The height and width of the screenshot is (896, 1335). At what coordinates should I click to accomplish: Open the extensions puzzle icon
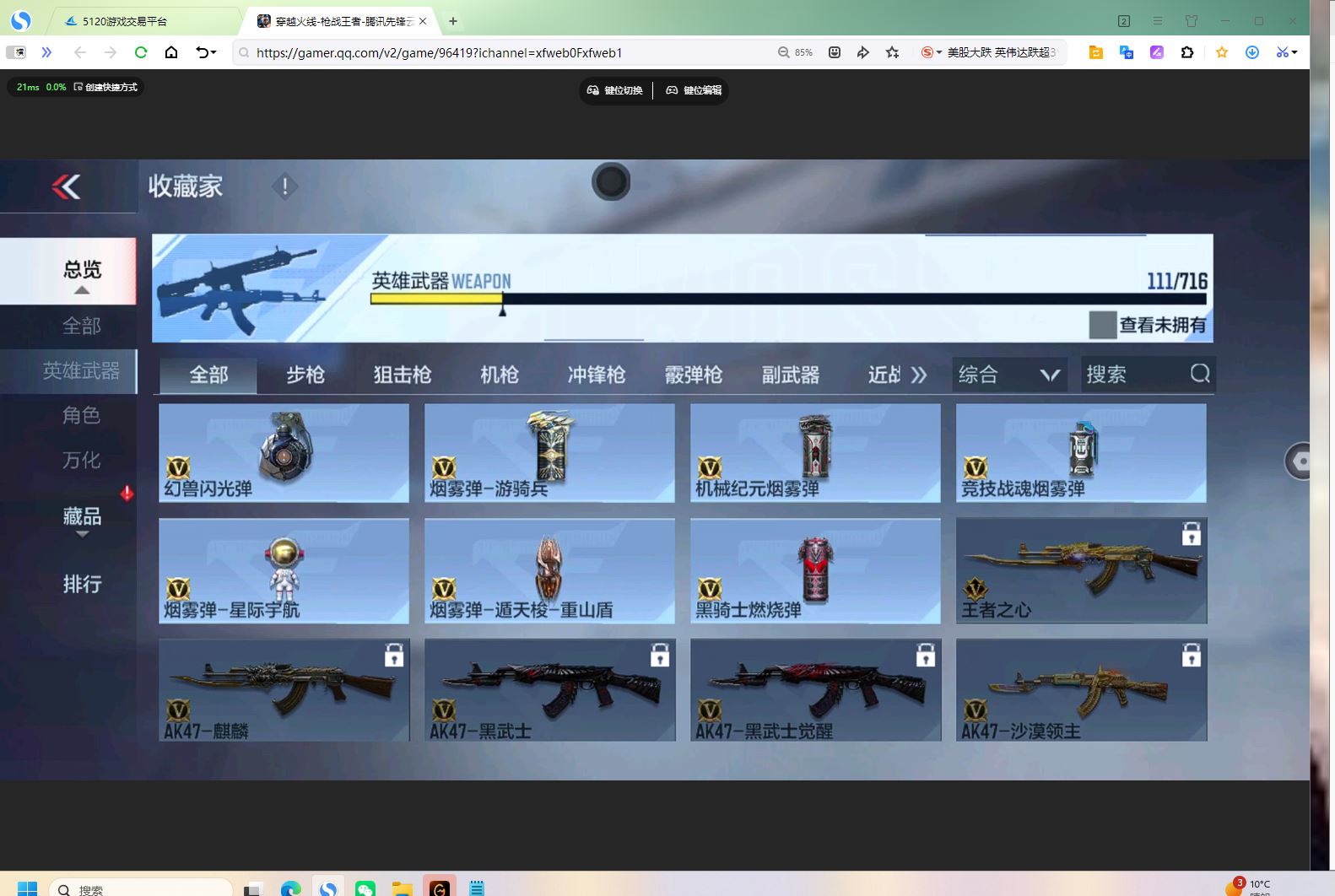point(1187,52)
